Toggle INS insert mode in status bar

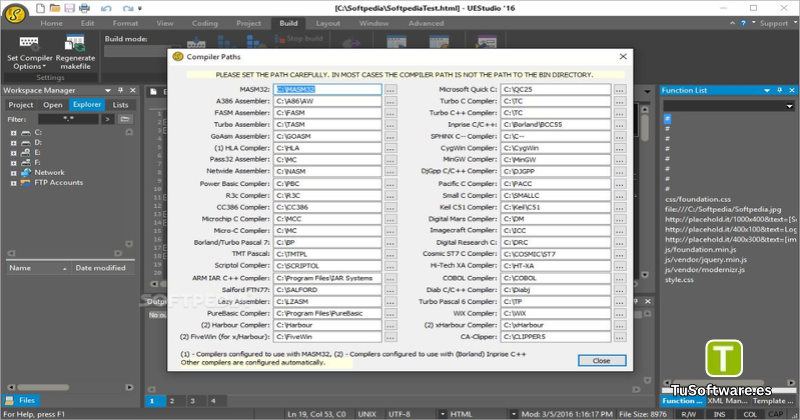coord(719,414)
